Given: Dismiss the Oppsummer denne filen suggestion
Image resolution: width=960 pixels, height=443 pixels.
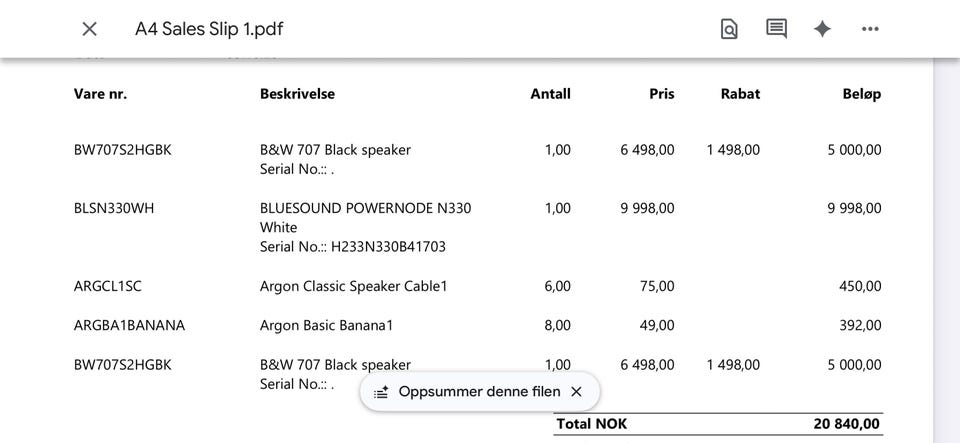Looking at the screenshot, I should [576, 392].
